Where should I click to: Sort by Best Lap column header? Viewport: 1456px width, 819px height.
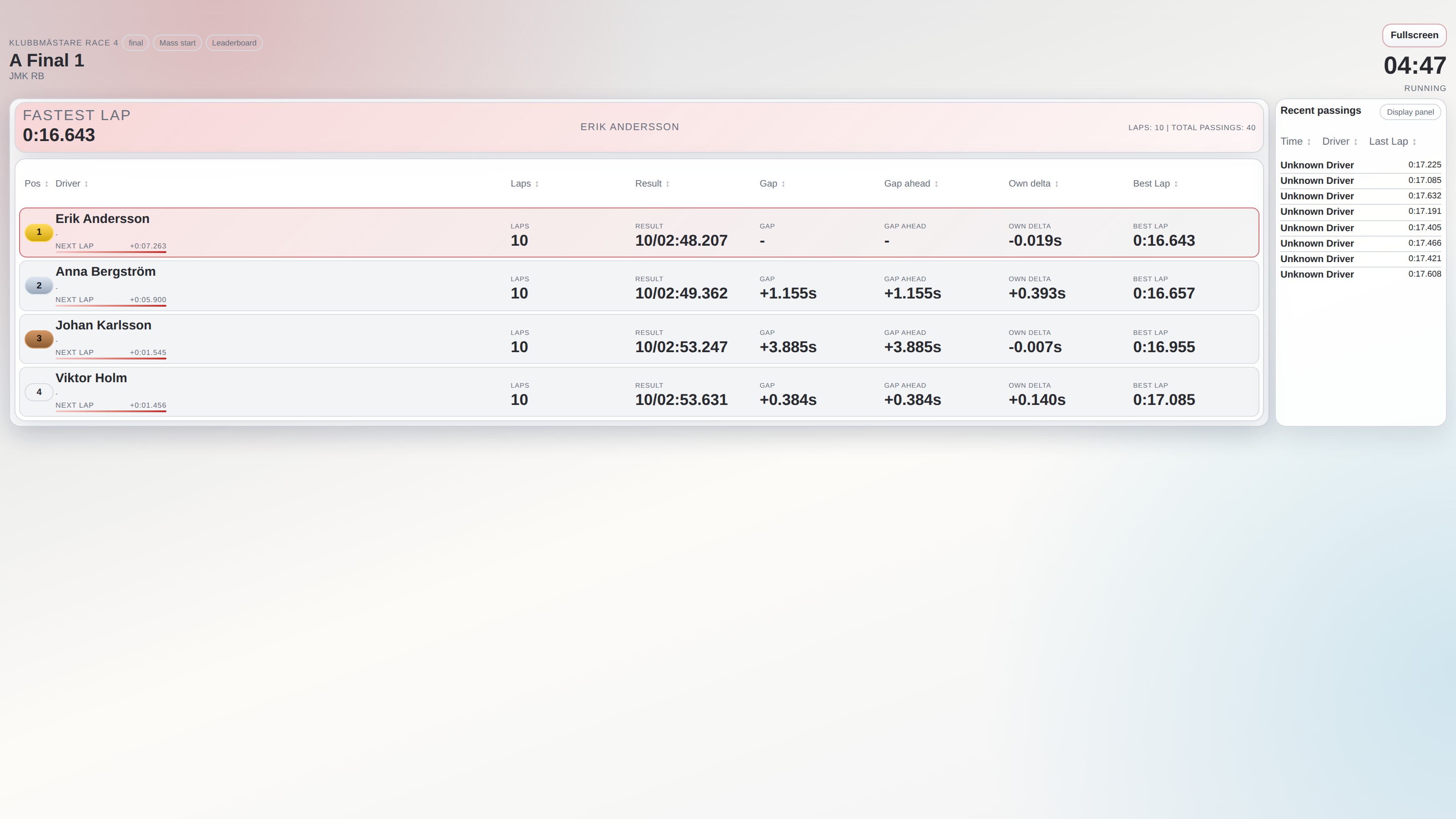click(x=1155, y=184)
